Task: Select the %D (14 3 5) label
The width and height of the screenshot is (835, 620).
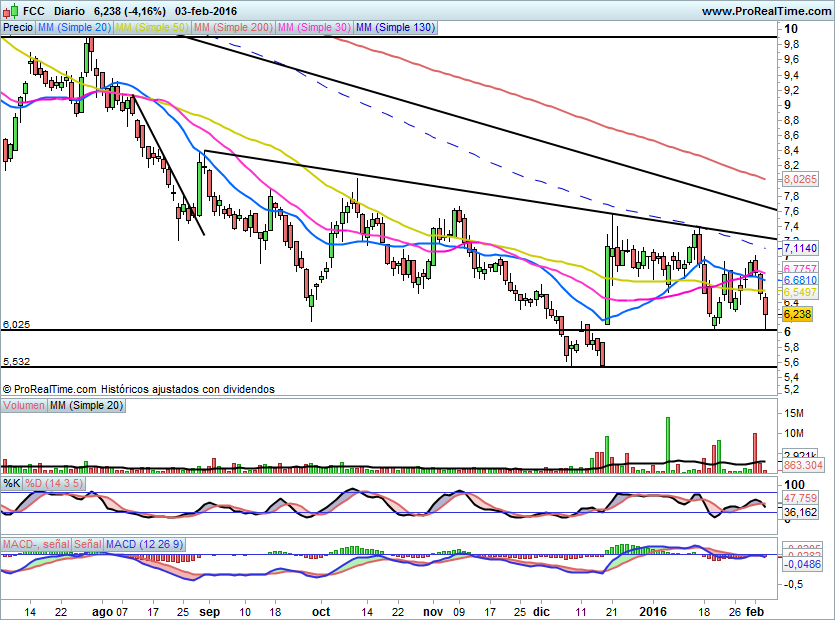Action: pyautogui.click(x=54, y=484)
